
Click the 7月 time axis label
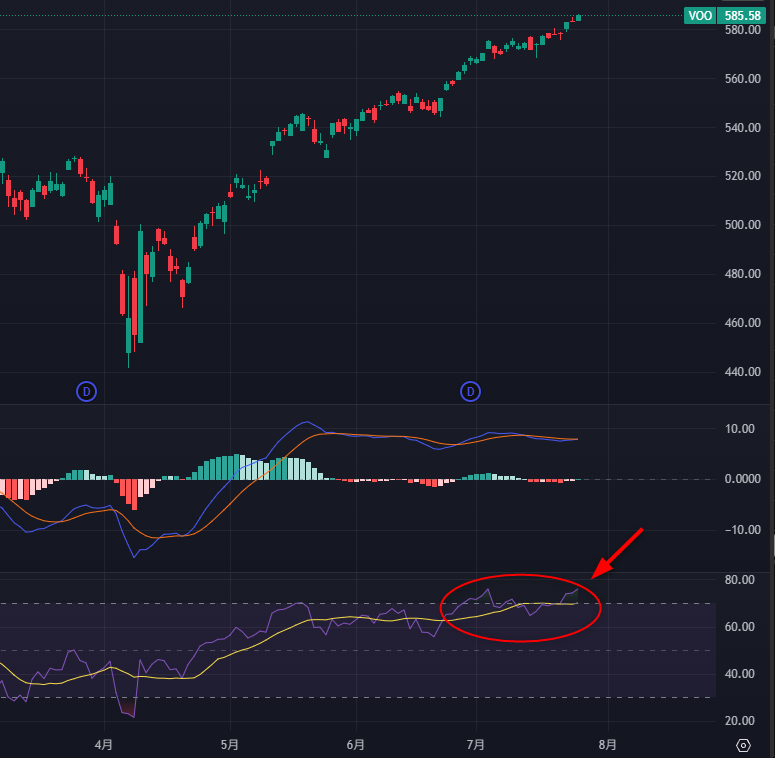click(x=475, y=745)
